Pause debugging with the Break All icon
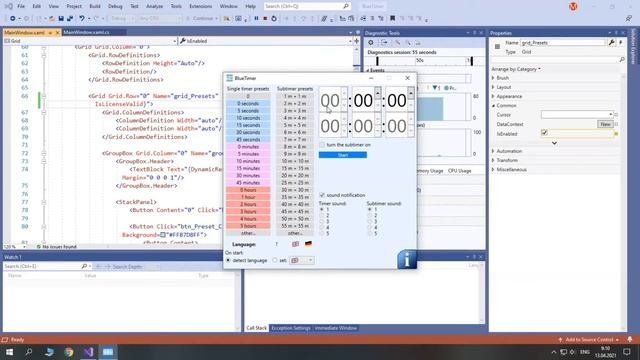Screen dimensions: 640x360 coord(256,18)
